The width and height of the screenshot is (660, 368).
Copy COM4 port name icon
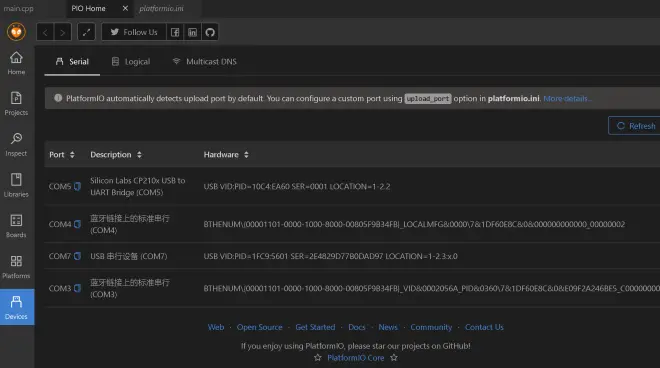[x=77, y=224]
